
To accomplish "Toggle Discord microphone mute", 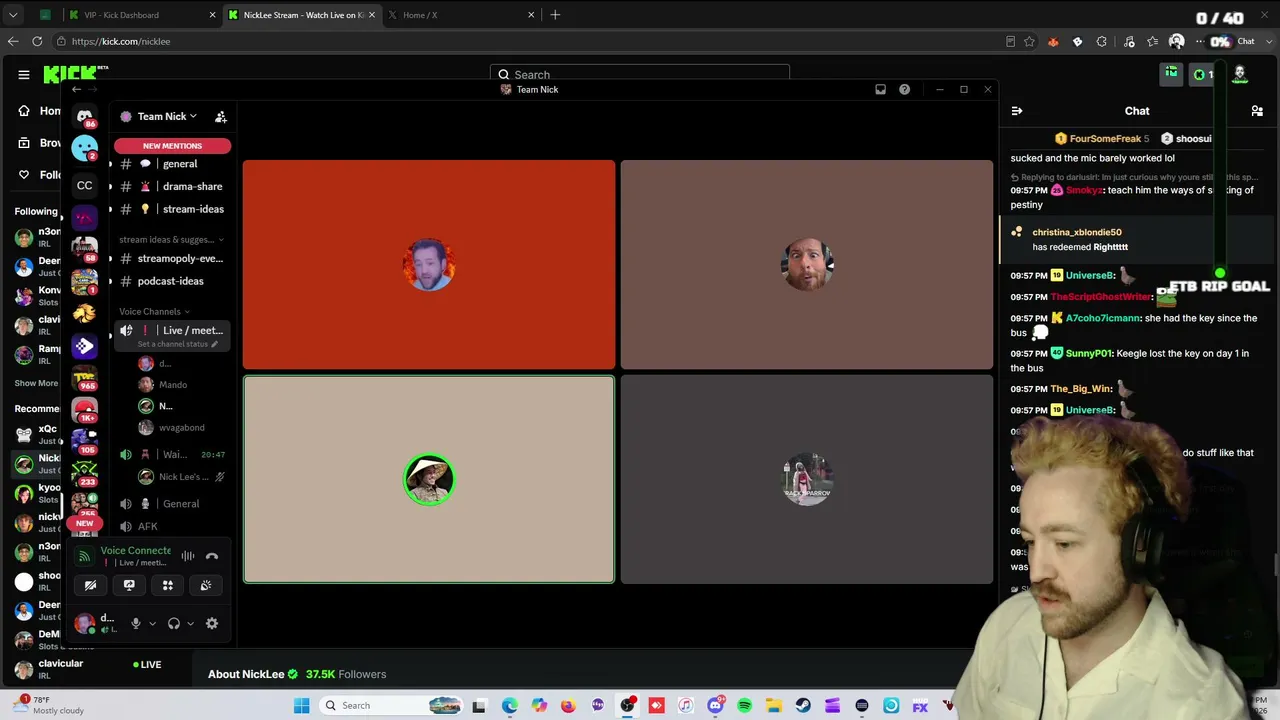I will (136, 624).
